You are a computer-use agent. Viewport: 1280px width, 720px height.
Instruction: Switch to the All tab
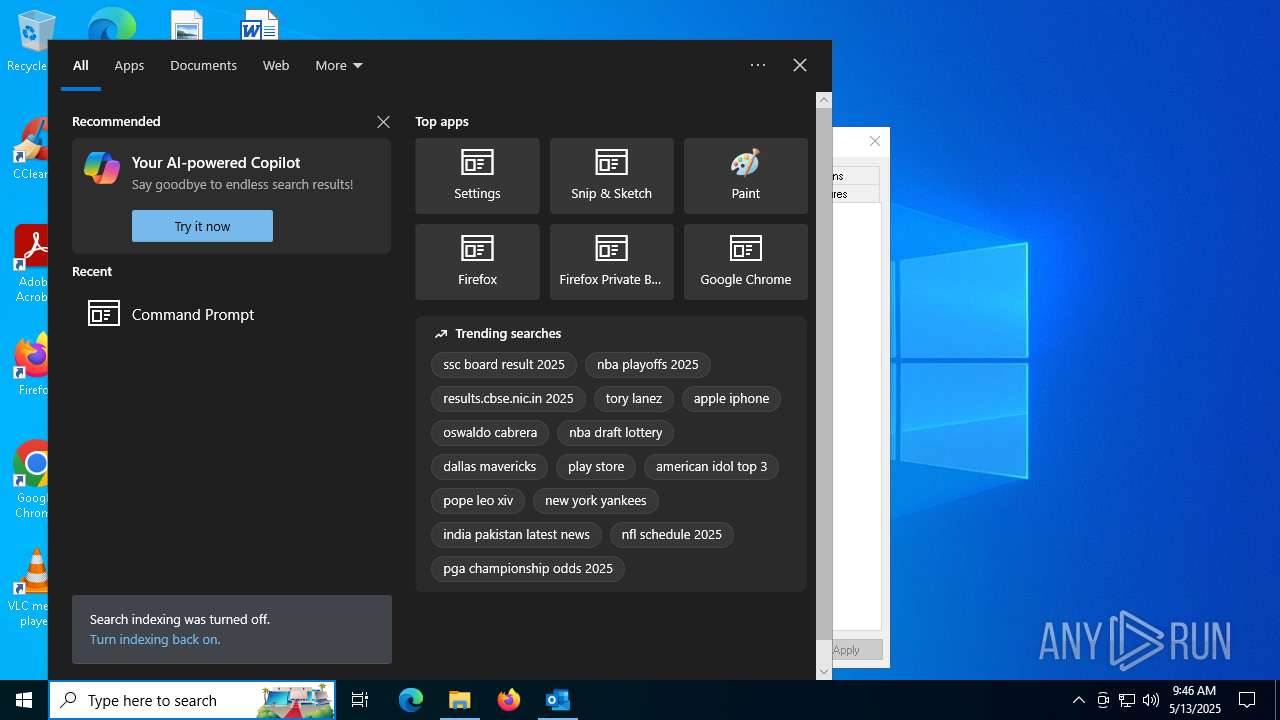coord(81,65)
